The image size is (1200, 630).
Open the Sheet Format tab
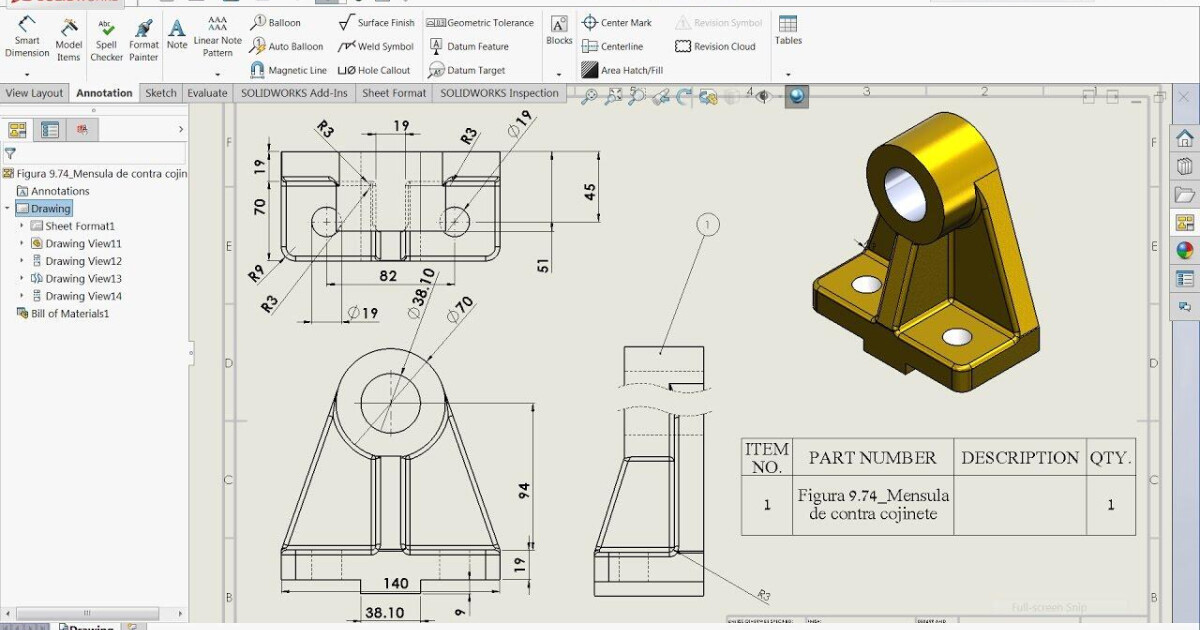pos(394,92)
